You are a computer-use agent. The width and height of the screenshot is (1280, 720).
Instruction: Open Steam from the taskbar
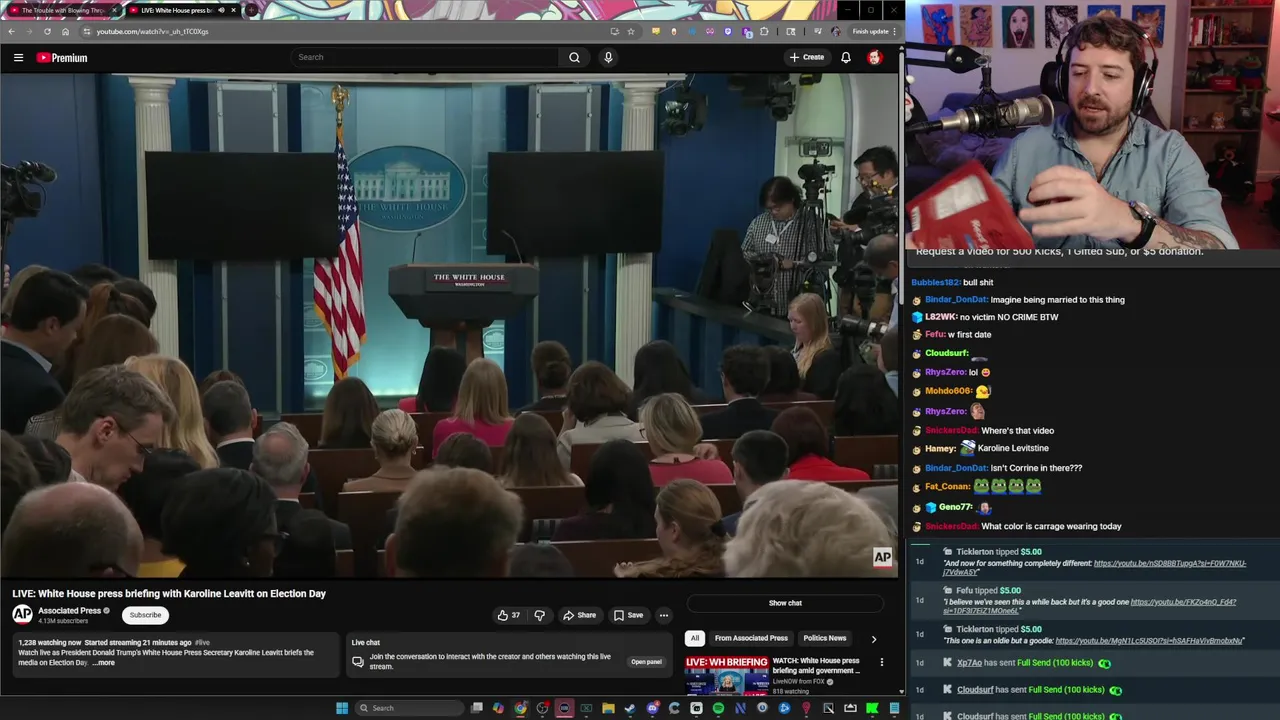pyautogui.click(x=630, y=708)
